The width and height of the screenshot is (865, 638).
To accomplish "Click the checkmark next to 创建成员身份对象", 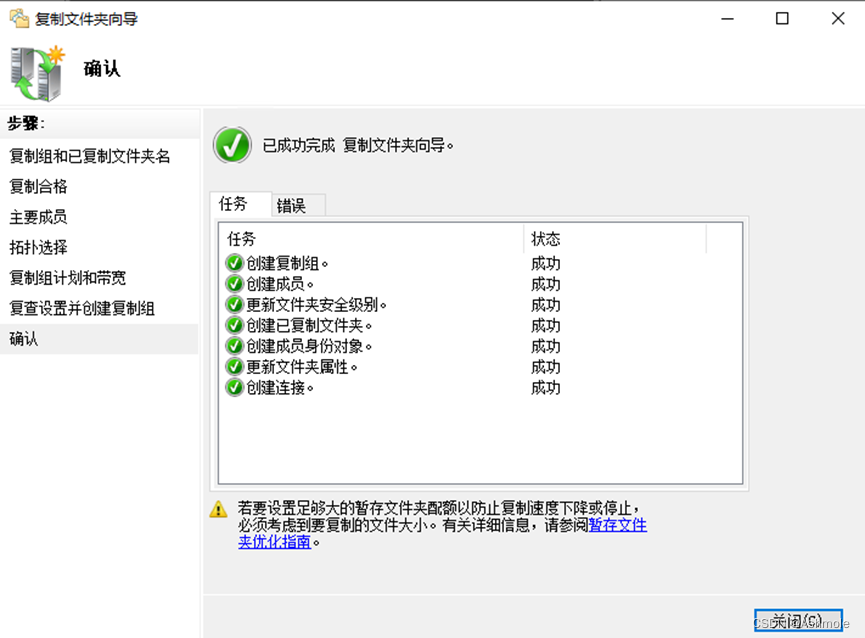I will (x=233, y=346).
